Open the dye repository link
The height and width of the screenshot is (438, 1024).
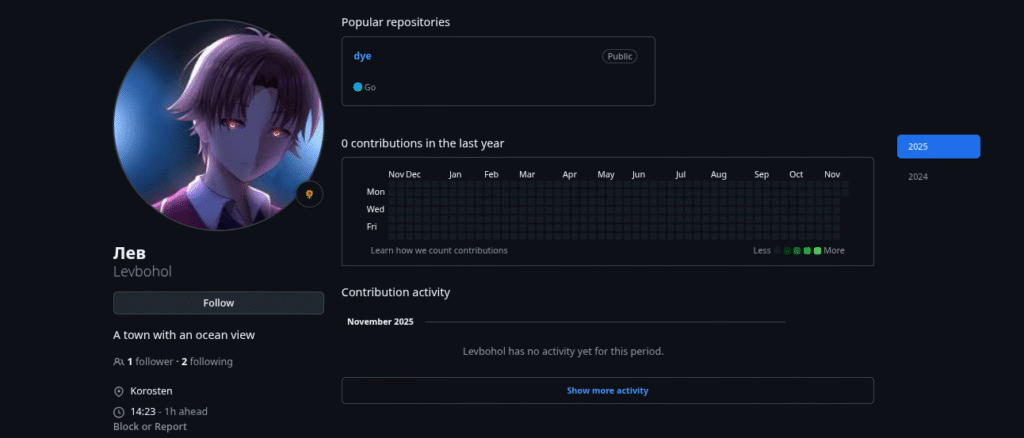362,56
